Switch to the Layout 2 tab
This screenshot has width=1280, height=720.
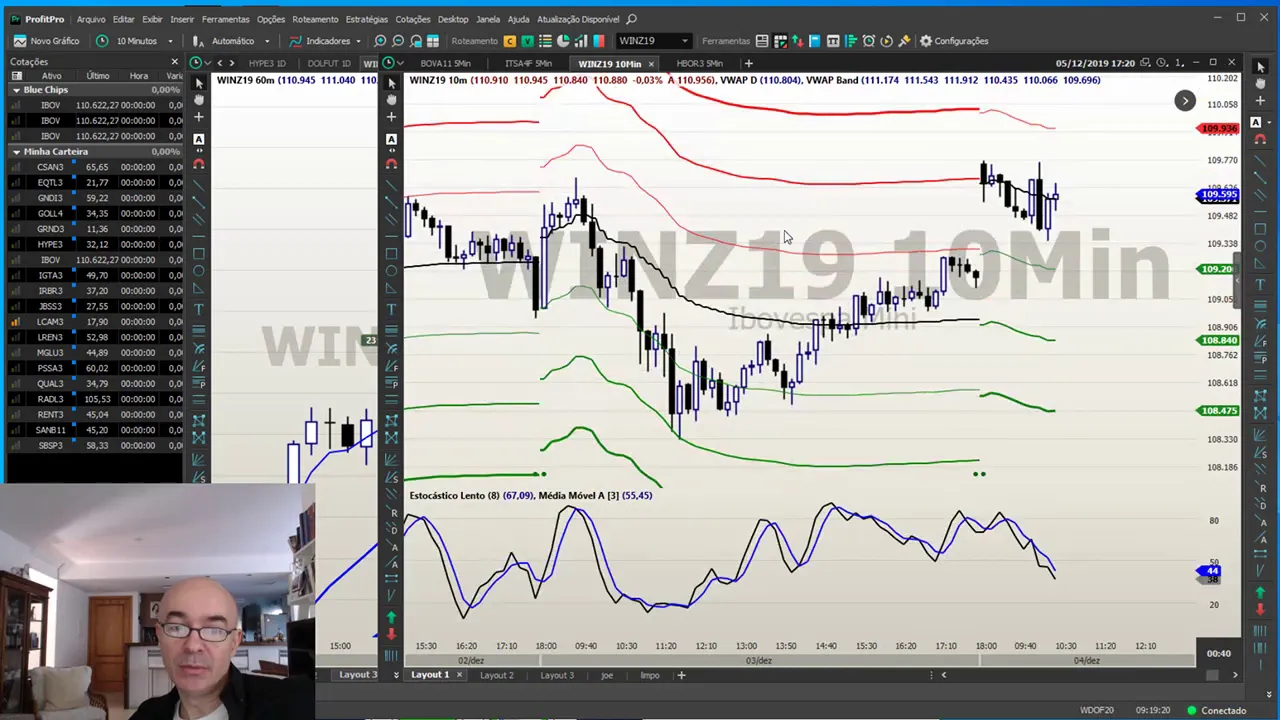tap(496, 675)
